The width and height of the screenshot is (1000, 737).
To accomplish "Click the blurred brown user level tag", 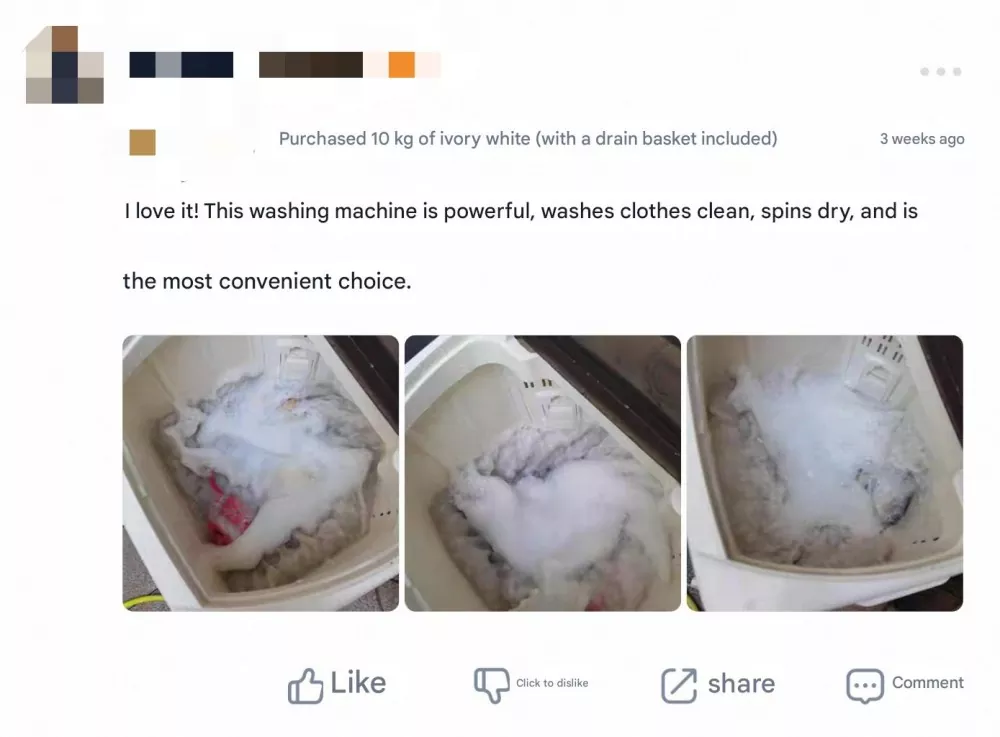I will tap(311, 64).
